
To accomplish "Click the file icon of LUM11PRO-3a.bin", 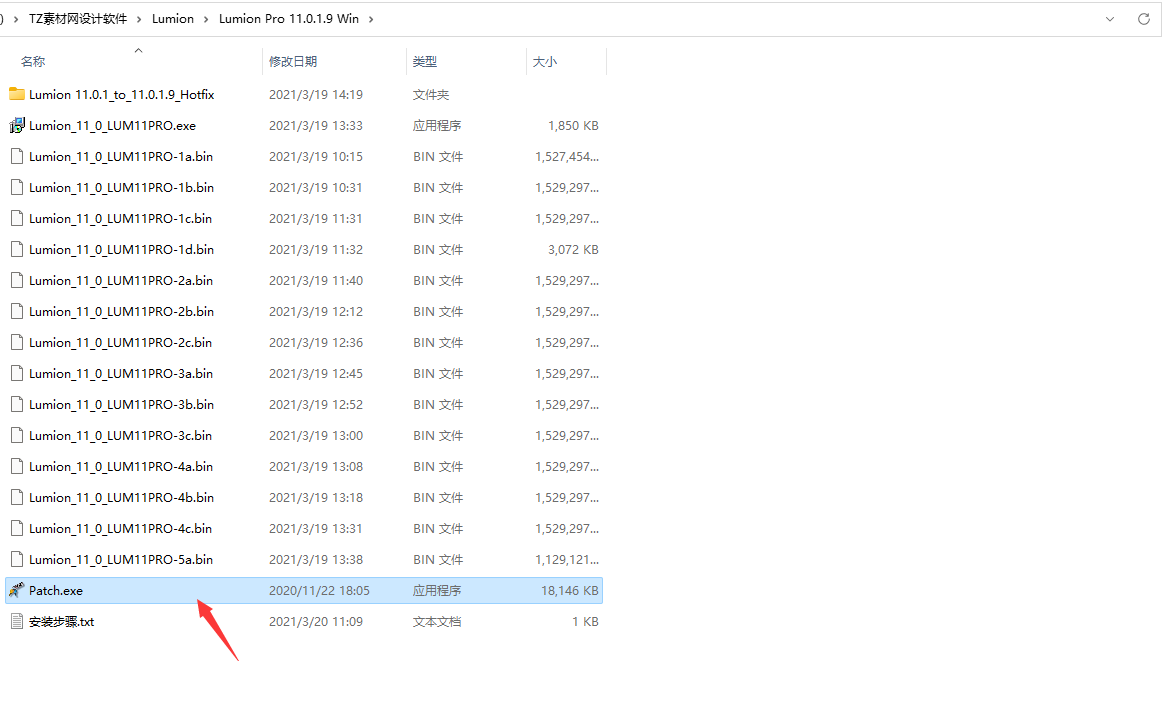I will point(16,374).
